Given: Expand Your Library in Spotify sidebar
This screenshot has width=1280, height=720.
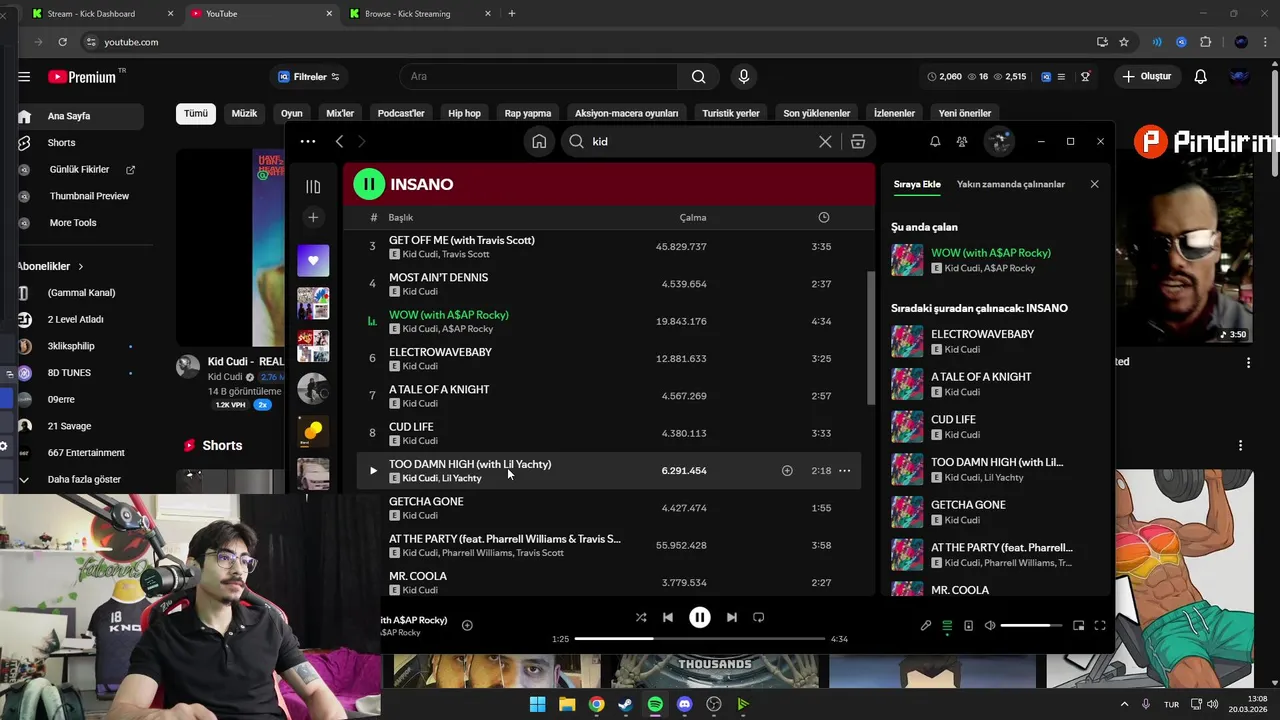Looking at the screenshot, I should (x=313, y=187).
